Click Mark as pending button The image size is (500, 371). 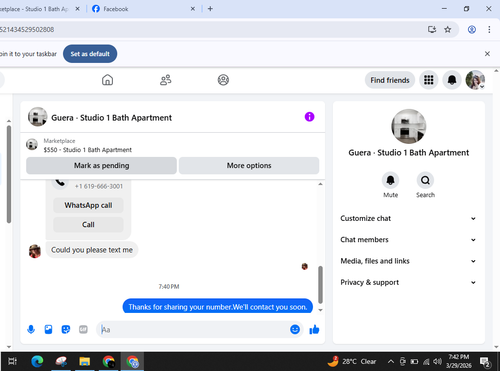(x=101, y=166)
